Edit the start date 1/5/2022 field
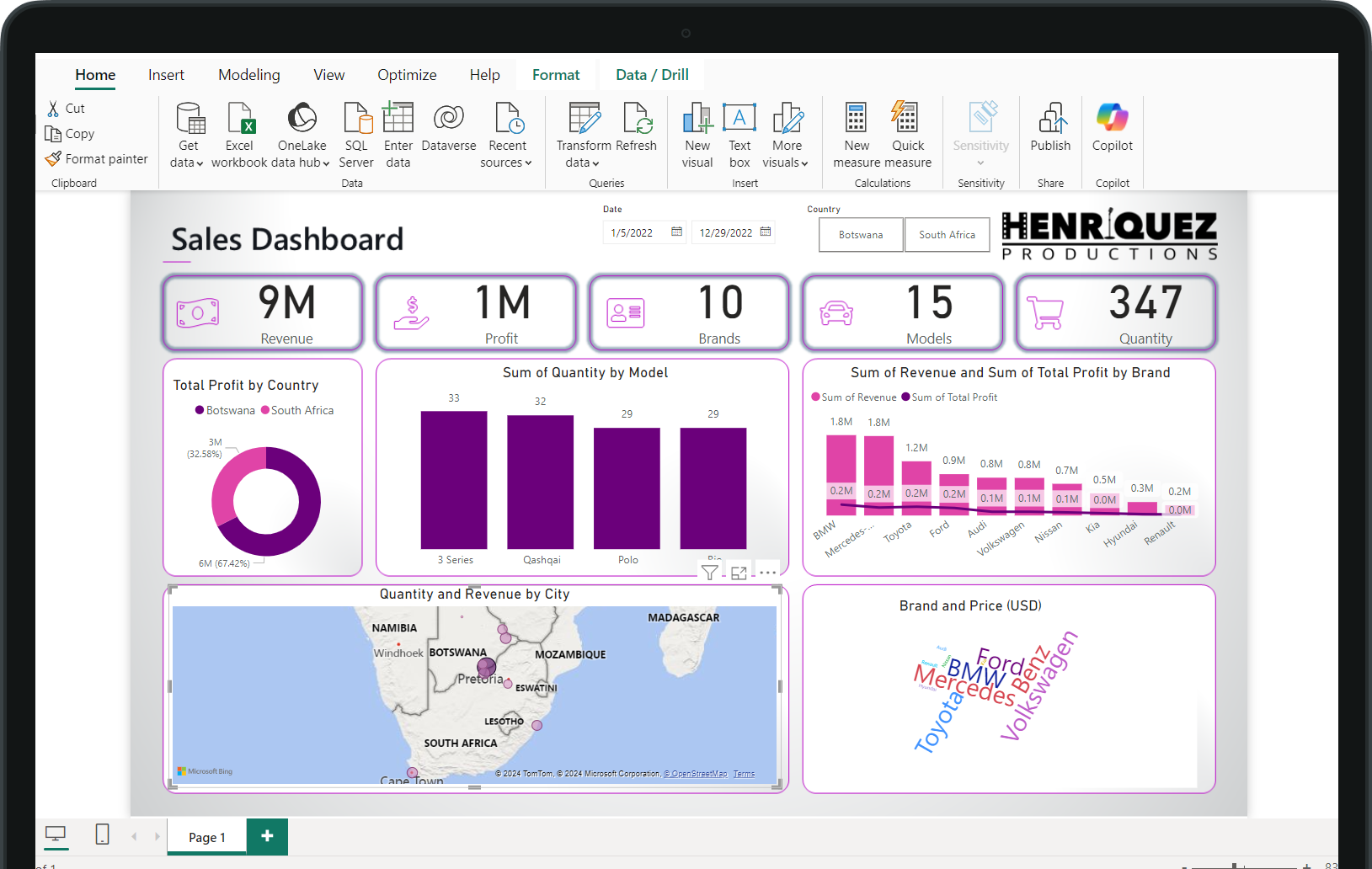 pyautogui.click(x=644, y=232)
